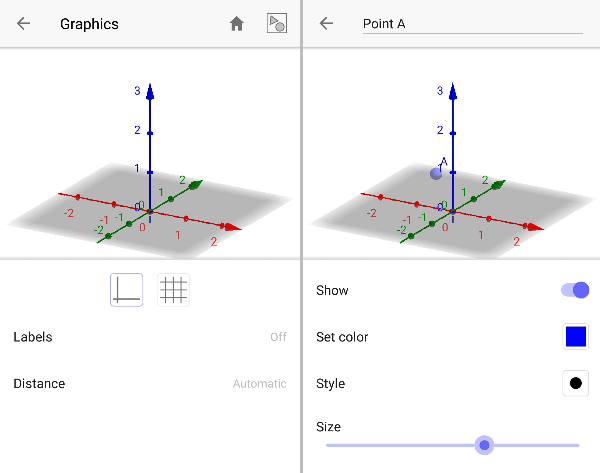
Task: Open the point Style selector
Action: pyautogui.click(x=575, y=383)
